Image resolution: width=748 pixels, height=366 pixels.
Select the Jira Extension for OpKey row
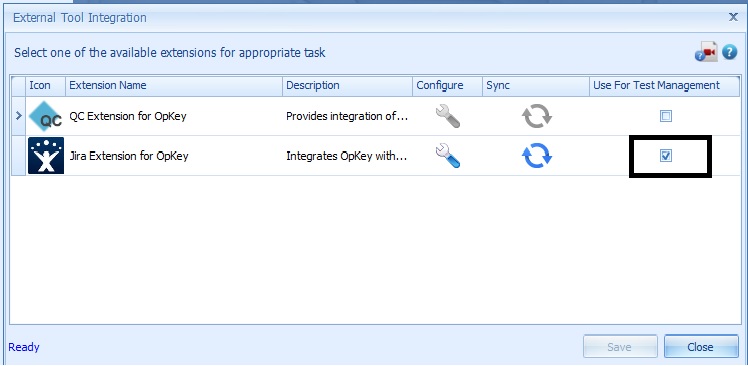[x=375, y=156]
